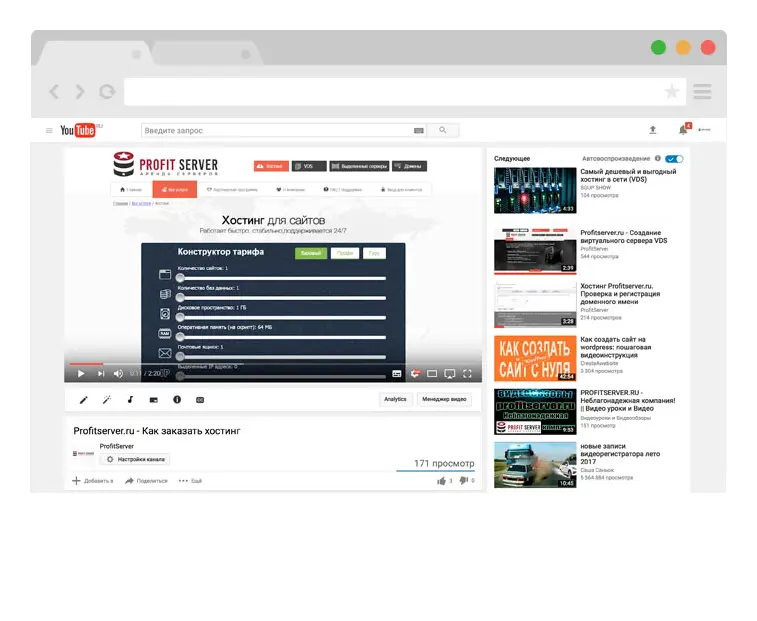Open the audio music note tool

130,400
